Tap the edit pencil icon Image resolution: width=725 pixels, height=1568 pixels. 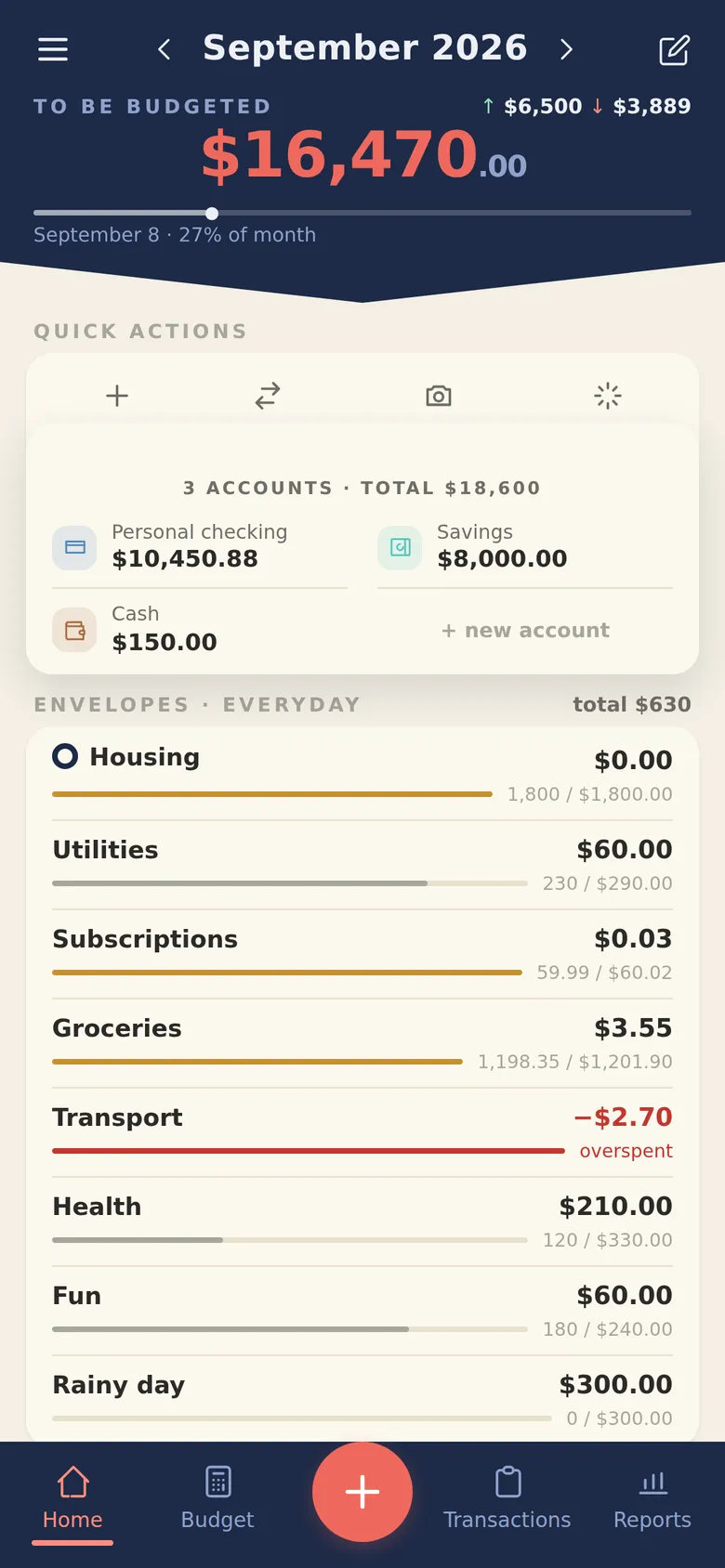[x=674, y=50]
